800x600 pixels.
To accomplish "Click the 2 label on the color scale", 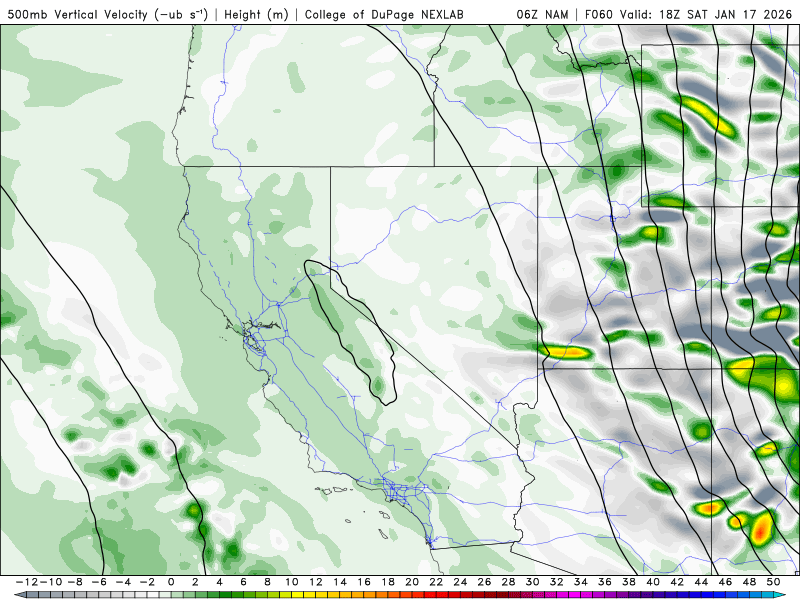I will pyautogui.click(x=195, y=582).
